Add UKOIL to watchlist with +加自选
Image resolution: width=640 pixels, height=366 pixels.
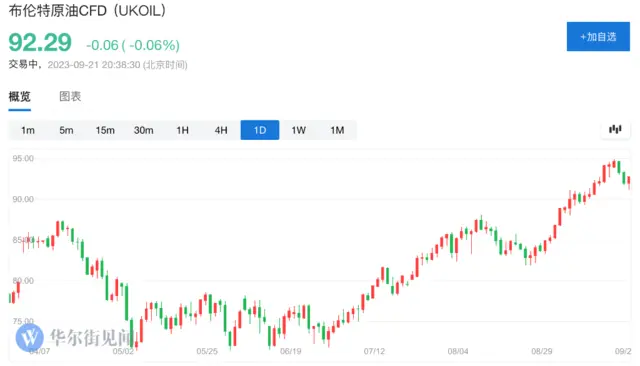tap(598, 37)
